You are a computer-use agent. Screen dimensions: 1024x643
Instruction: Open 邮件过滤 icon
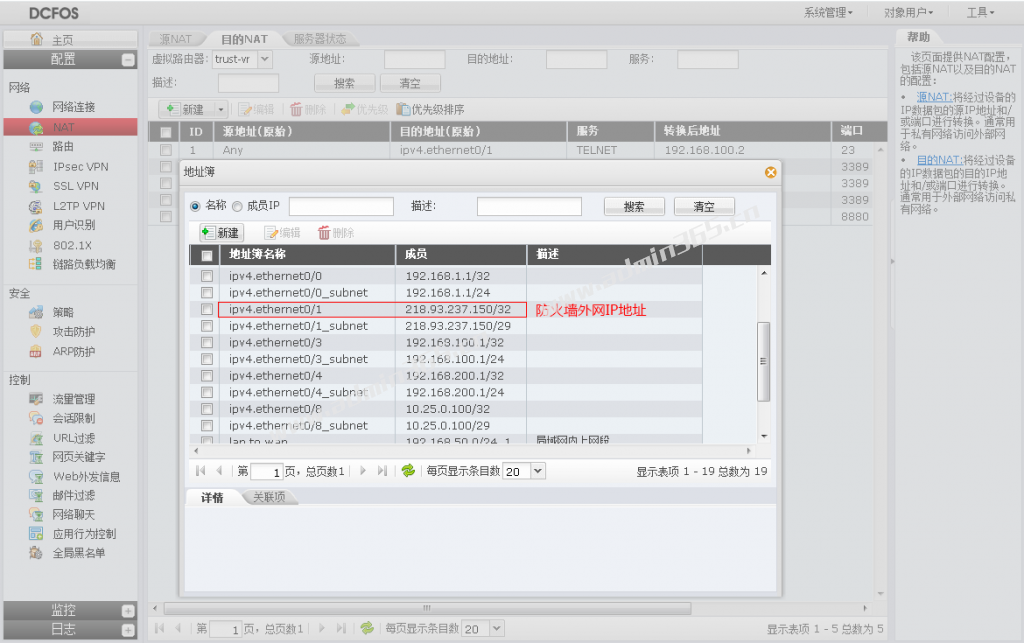[x=36, y=495]
